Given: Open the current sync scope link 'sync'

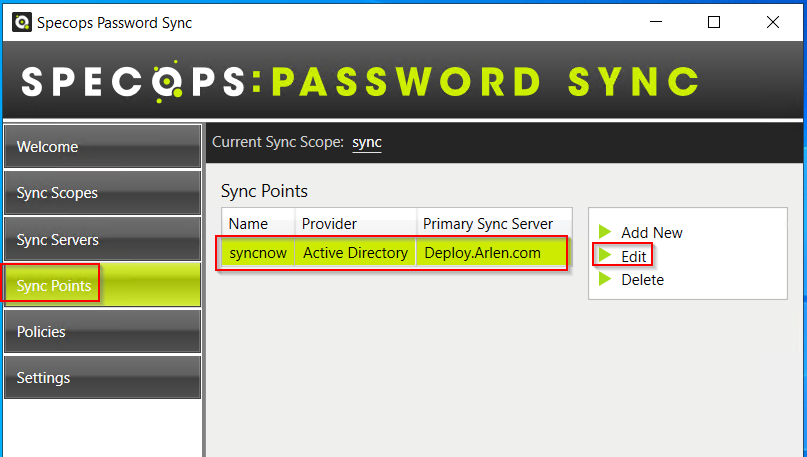Looking at the screenshot, I should click(x=367, y=143).
